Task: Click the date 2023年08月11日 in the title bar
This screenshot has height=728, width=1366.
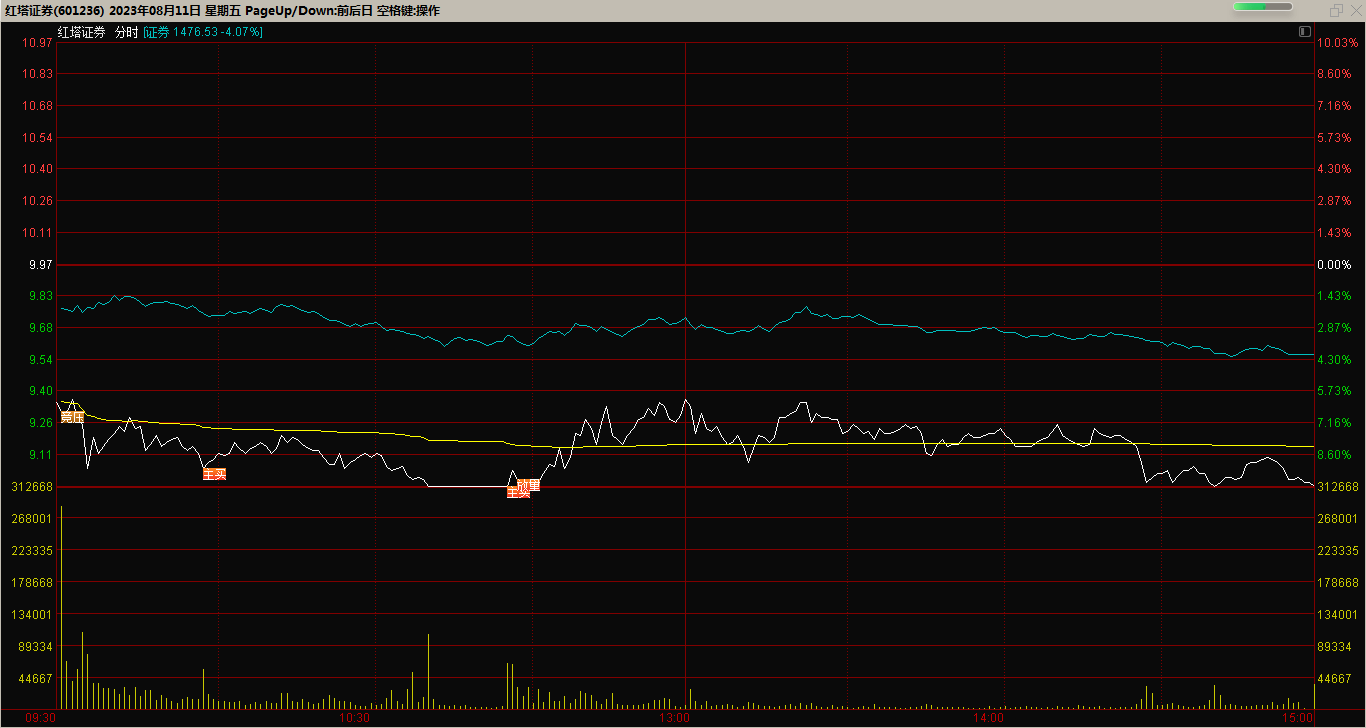Action: 155,10
